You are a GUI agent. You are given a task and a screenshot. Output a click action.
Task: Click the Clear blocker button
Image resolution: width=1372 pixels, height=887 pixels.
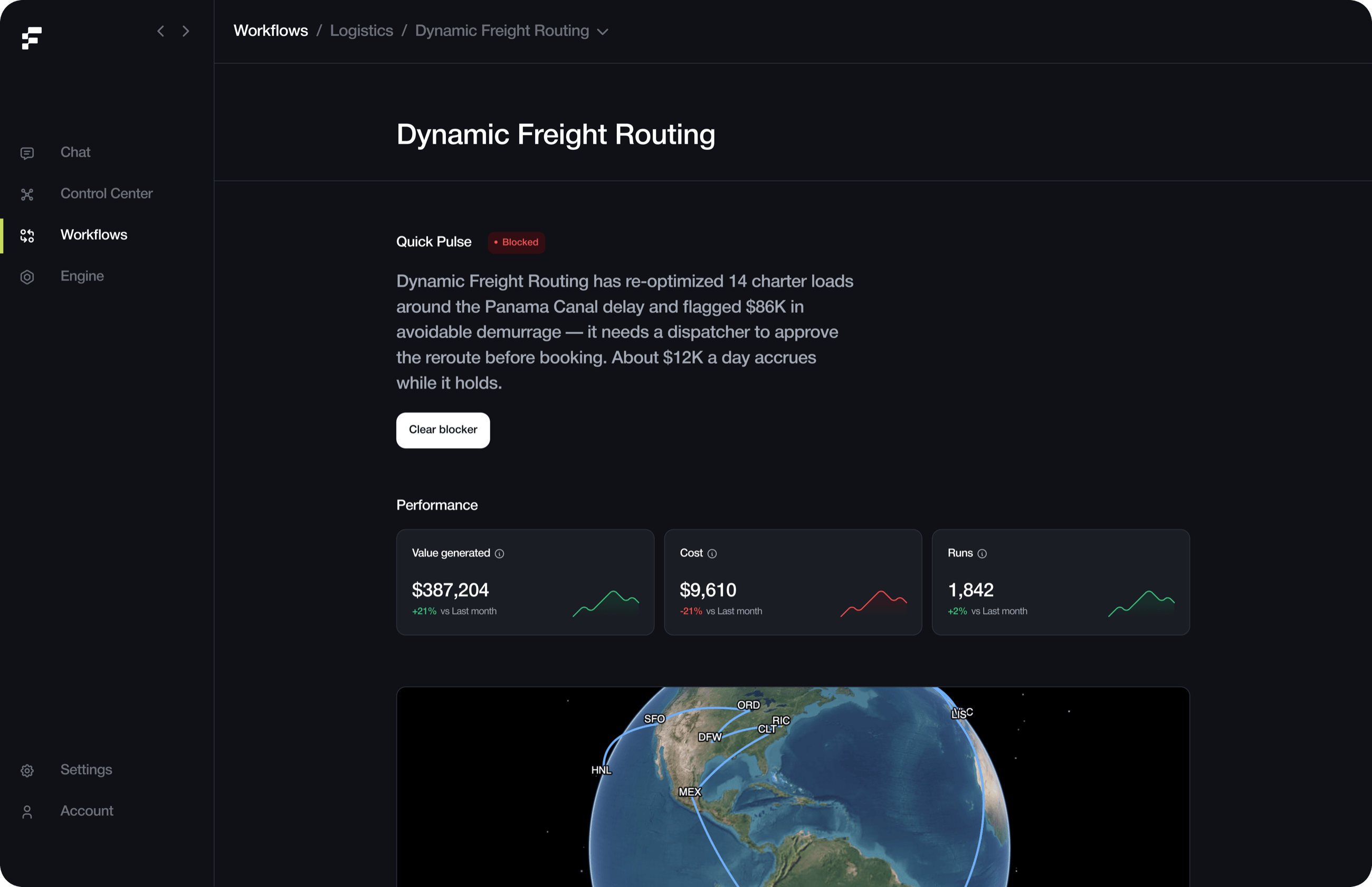coord(443,430)
